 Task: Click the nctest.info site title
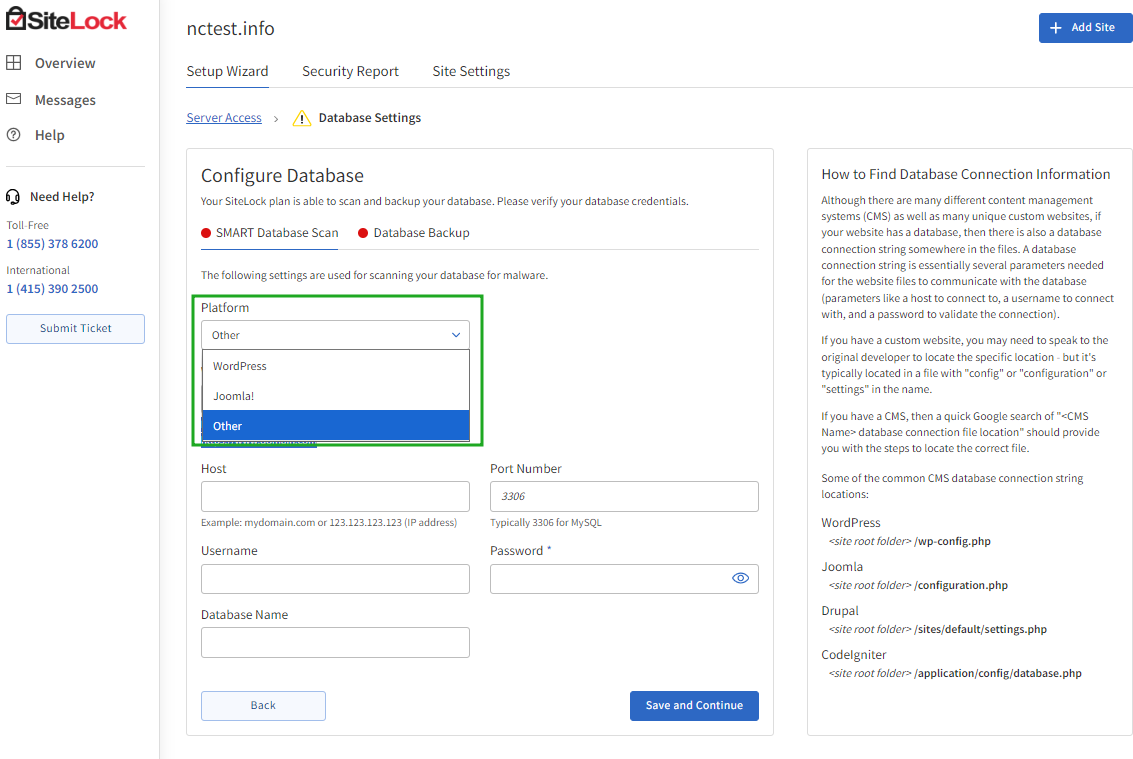(x=231, y=28)
